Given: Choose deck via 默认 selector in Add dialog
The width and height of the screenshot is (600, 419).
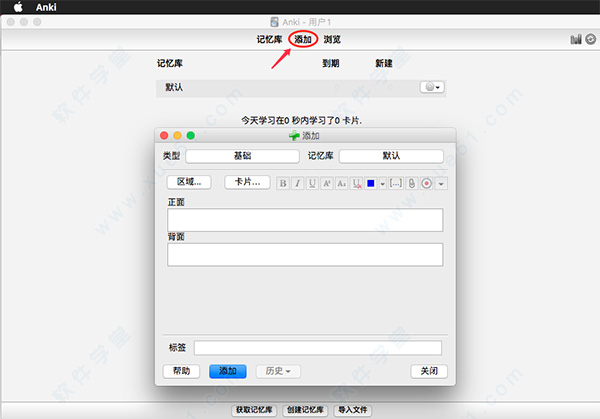Looking at the screenshot, I should click(391, 156).
